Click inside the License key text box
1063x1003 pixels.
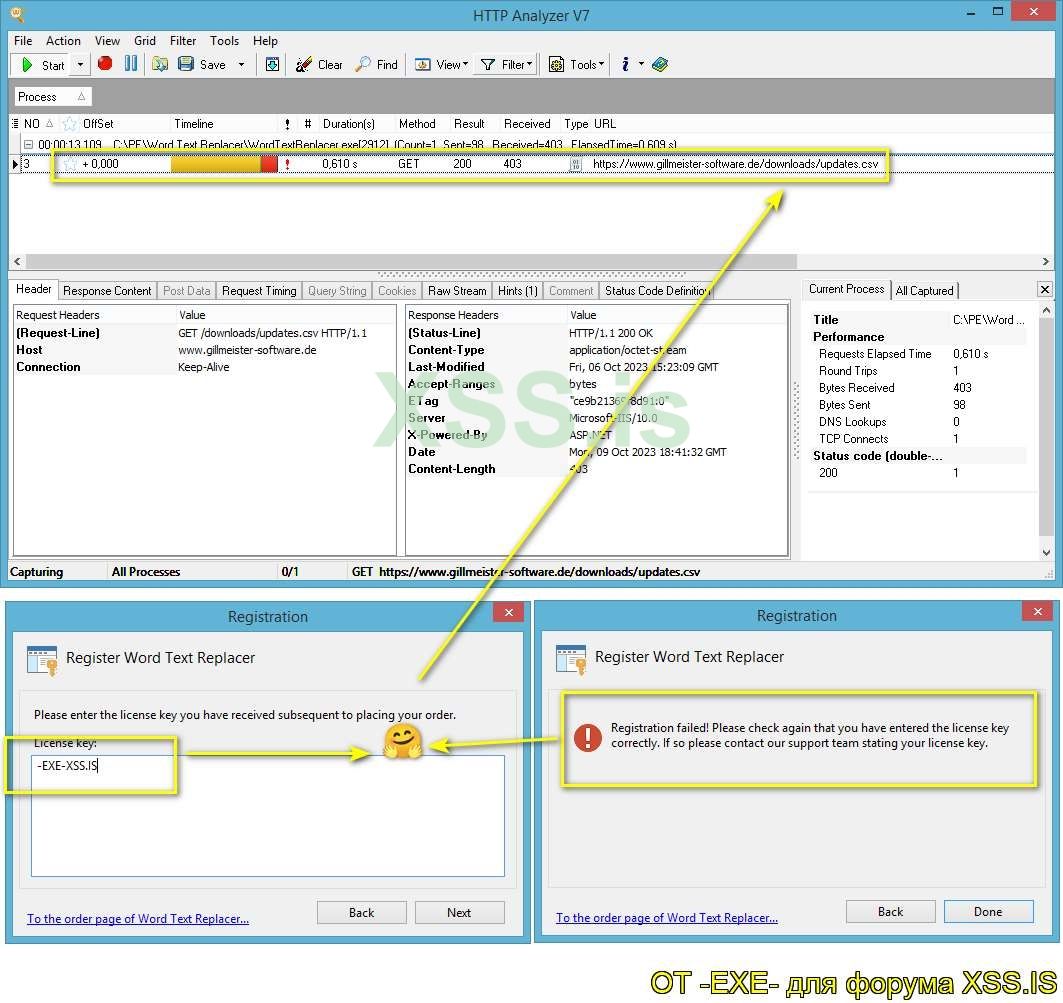pos(268,816)
